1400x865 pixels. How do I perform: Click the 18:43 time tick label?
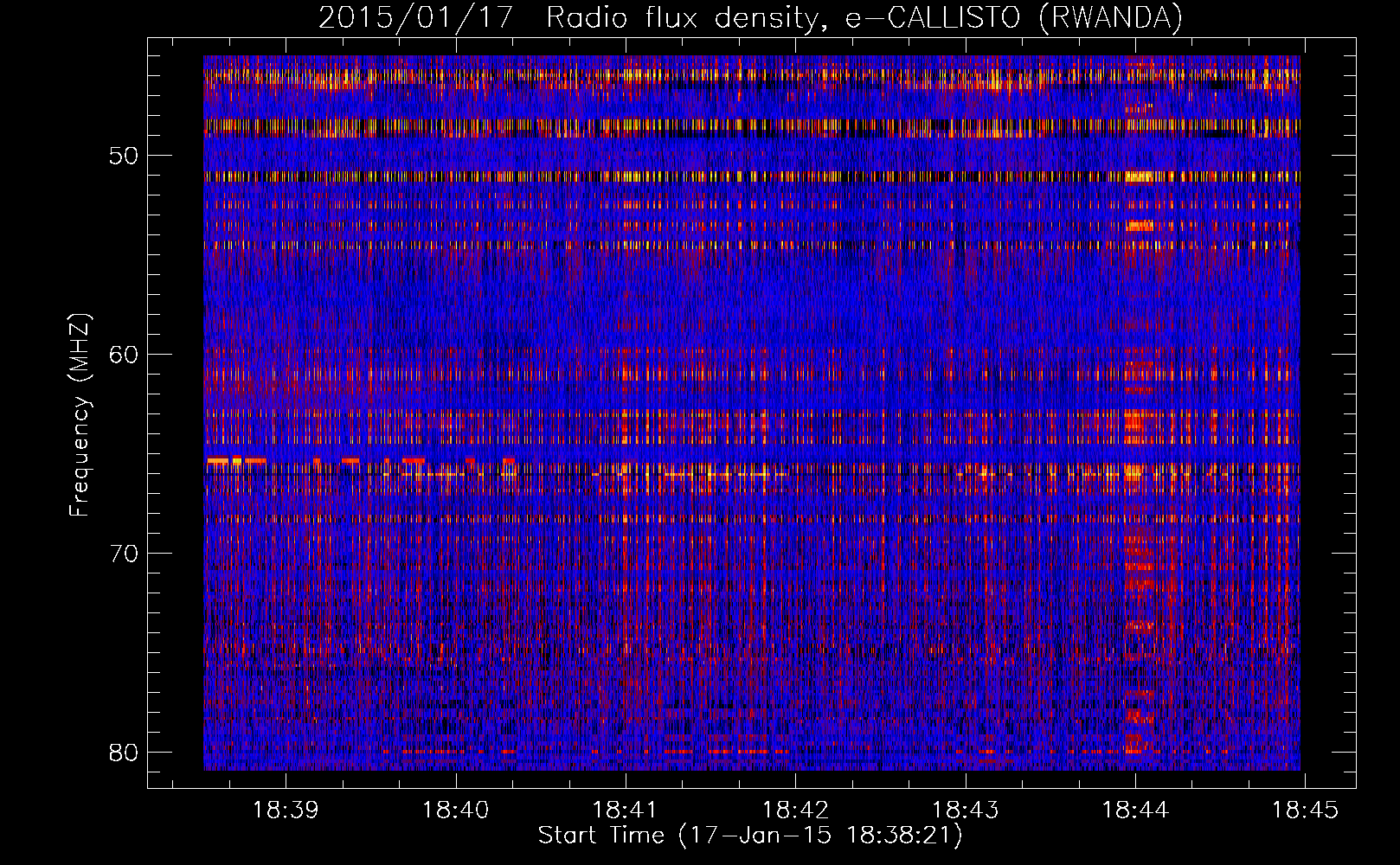965,811
